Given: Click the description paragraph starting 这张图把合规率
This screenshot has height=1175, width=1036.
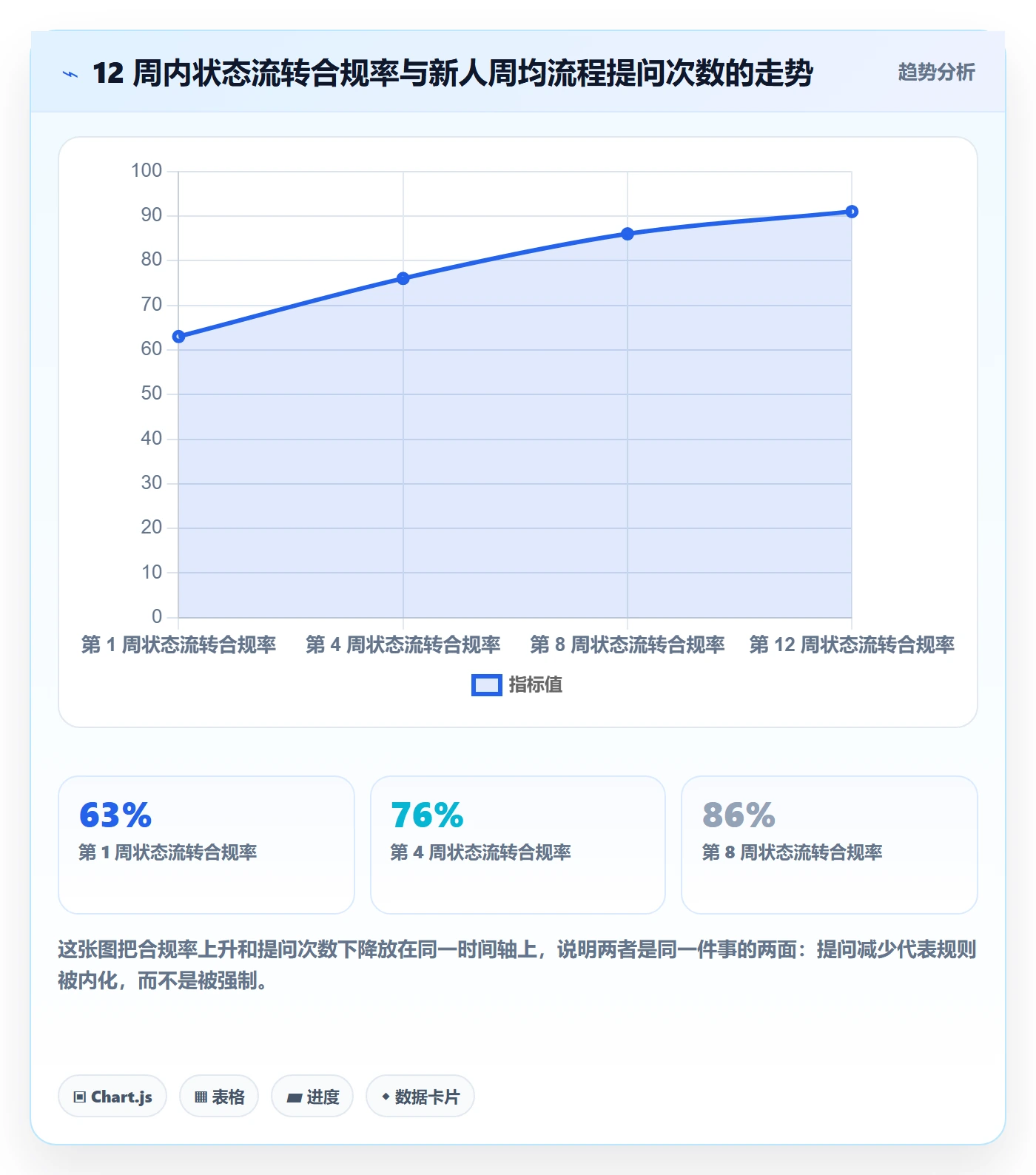Looking at the screenshot, I should point(517,965).
